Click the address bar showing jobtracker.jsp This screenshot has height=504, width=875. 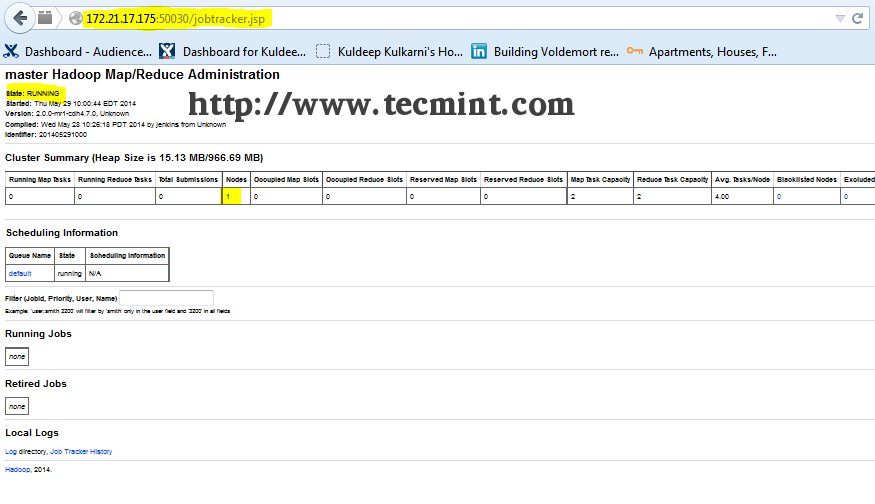(x=452, y=18)
